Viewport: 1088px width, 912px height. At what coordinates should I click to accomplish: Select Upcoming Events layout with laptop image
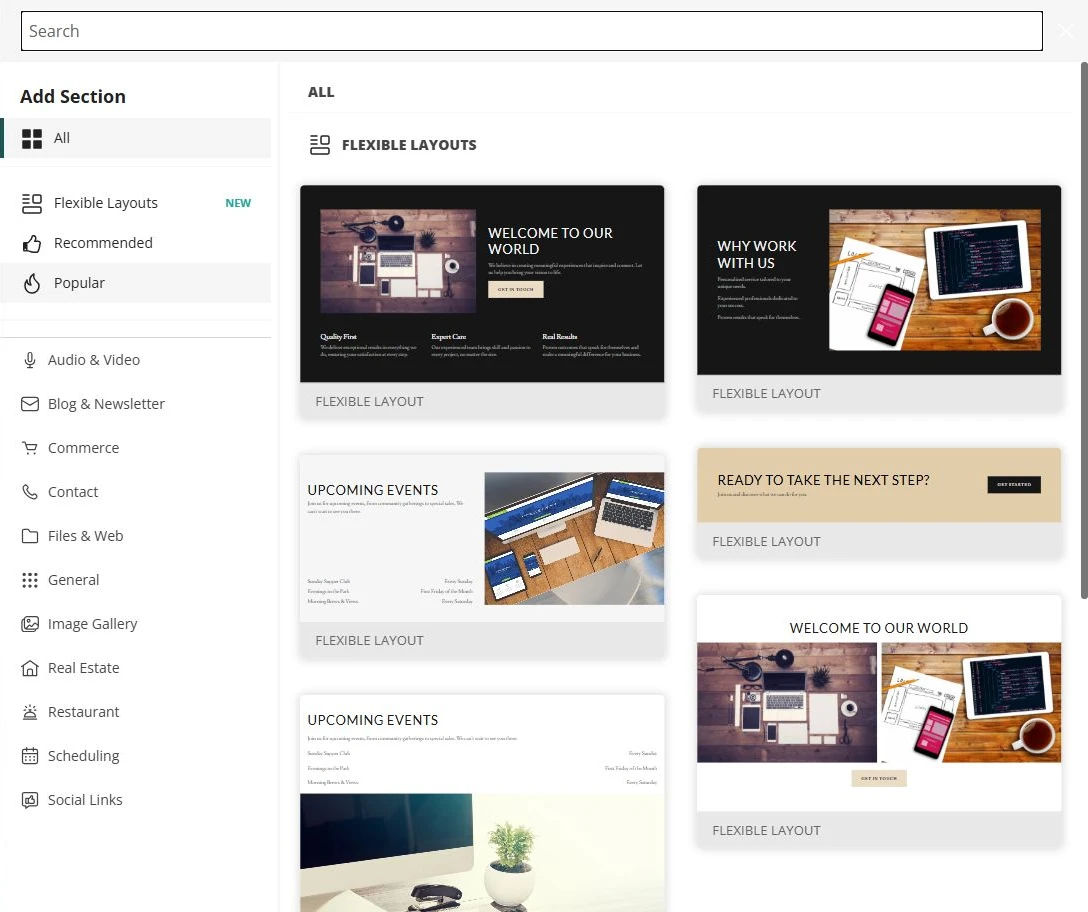[482, 556]
